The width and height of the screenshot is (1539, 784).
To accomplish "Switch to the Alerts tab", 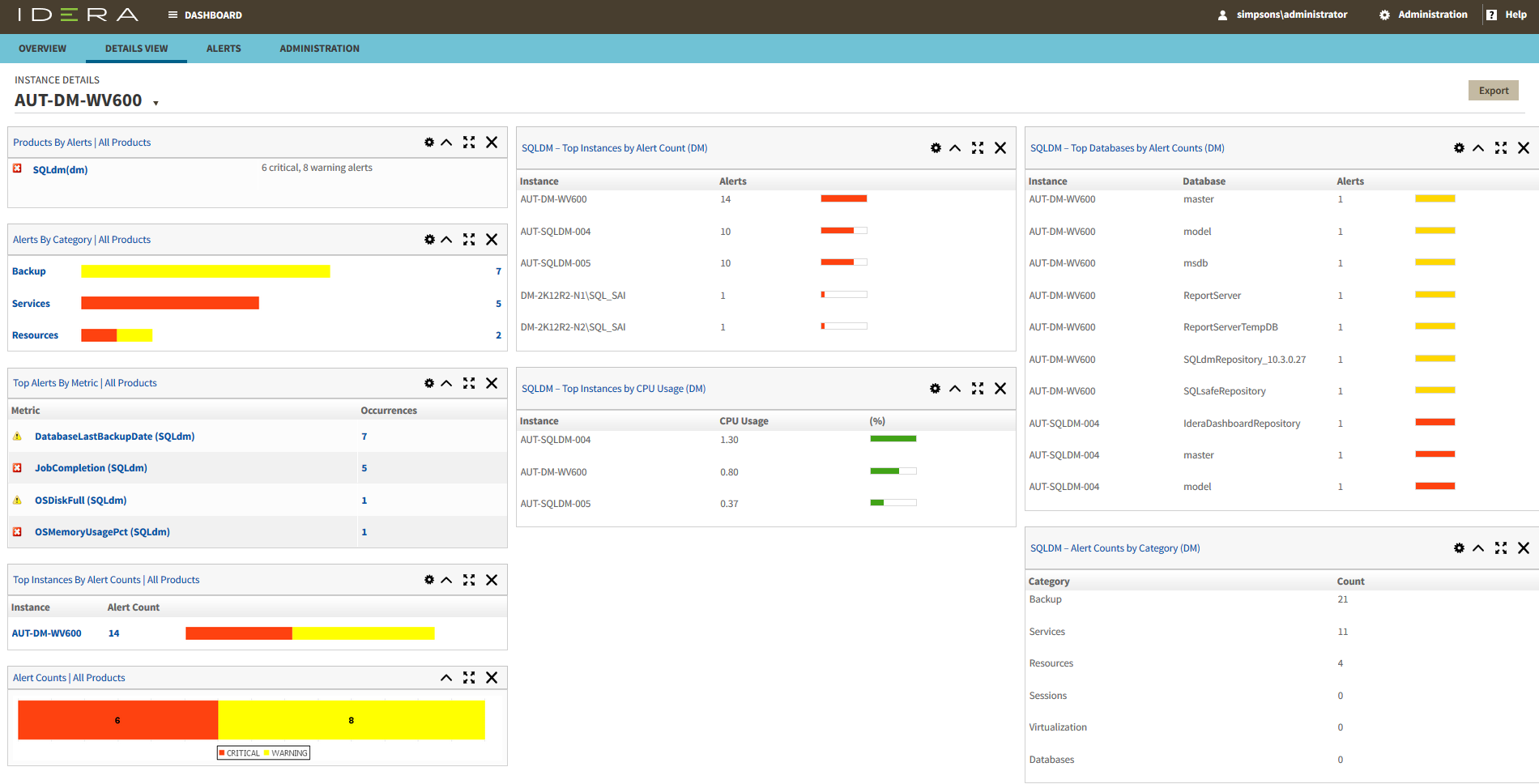I will point(224,49).
